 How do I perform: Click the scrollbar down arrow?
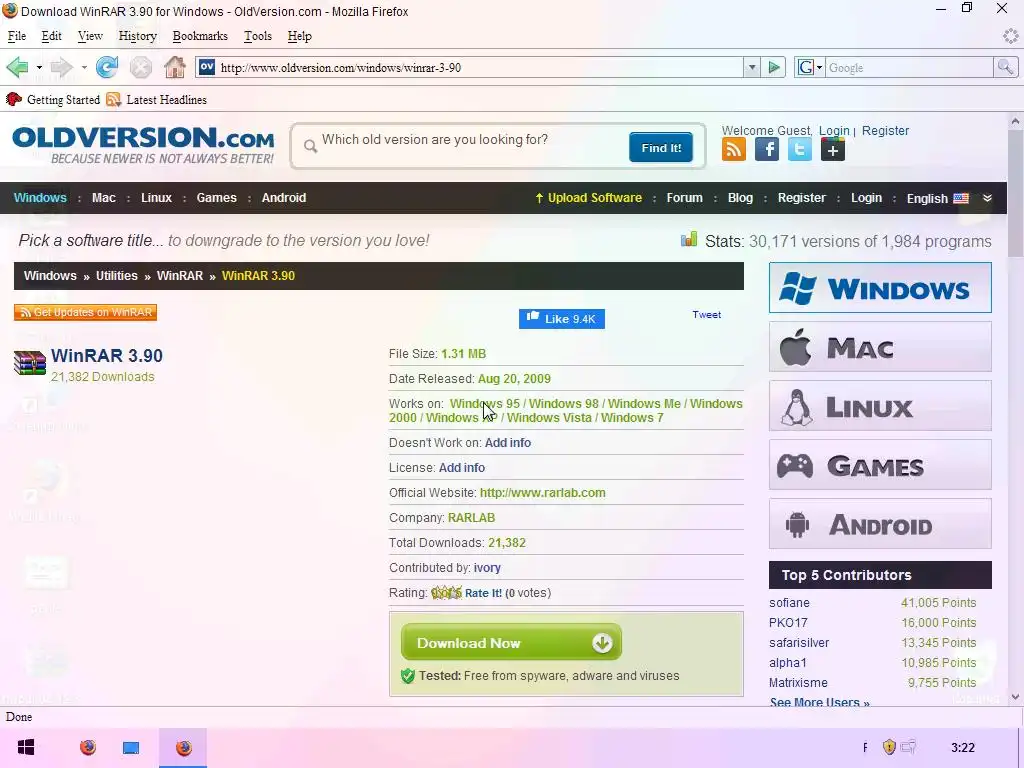point(1015,697)
